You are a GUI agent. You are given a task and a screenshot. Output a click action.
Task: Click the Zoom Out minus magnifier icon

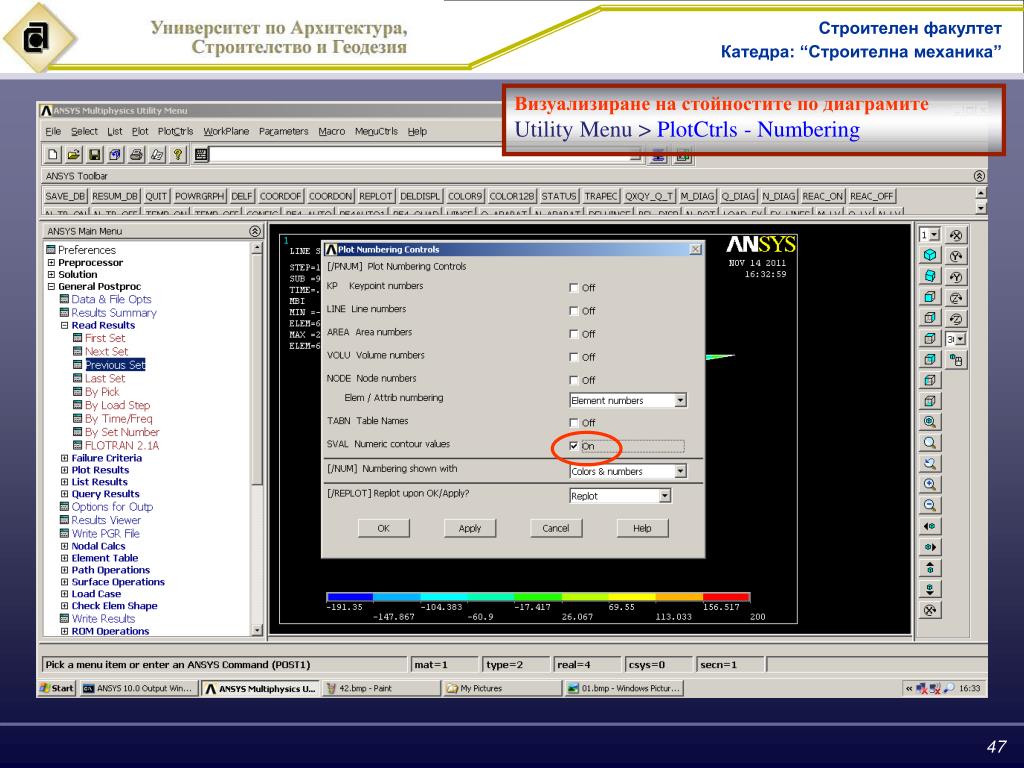click(930, 505)
